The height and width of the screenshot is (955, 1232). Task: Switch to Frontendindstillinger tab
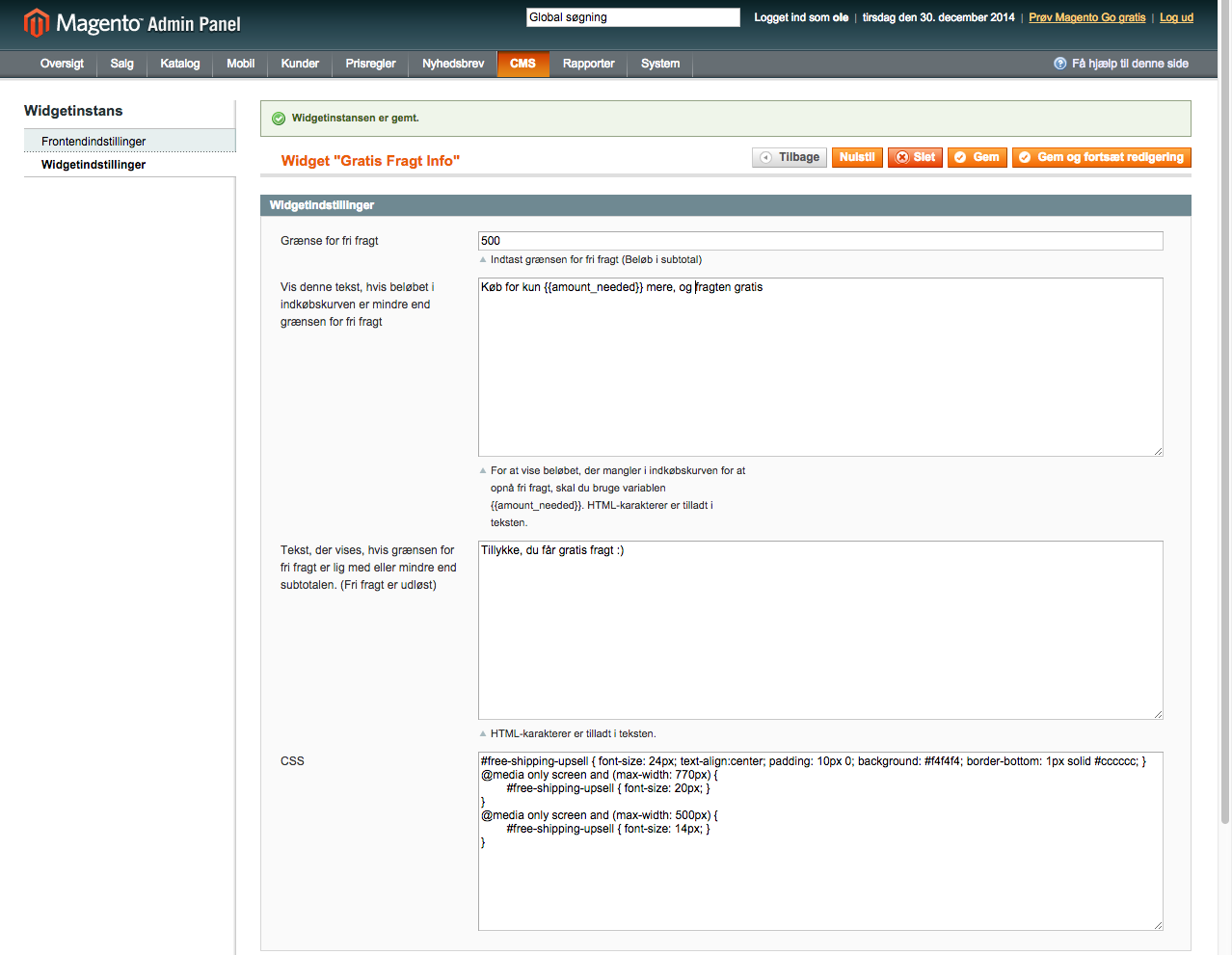[x=94, y=142]
